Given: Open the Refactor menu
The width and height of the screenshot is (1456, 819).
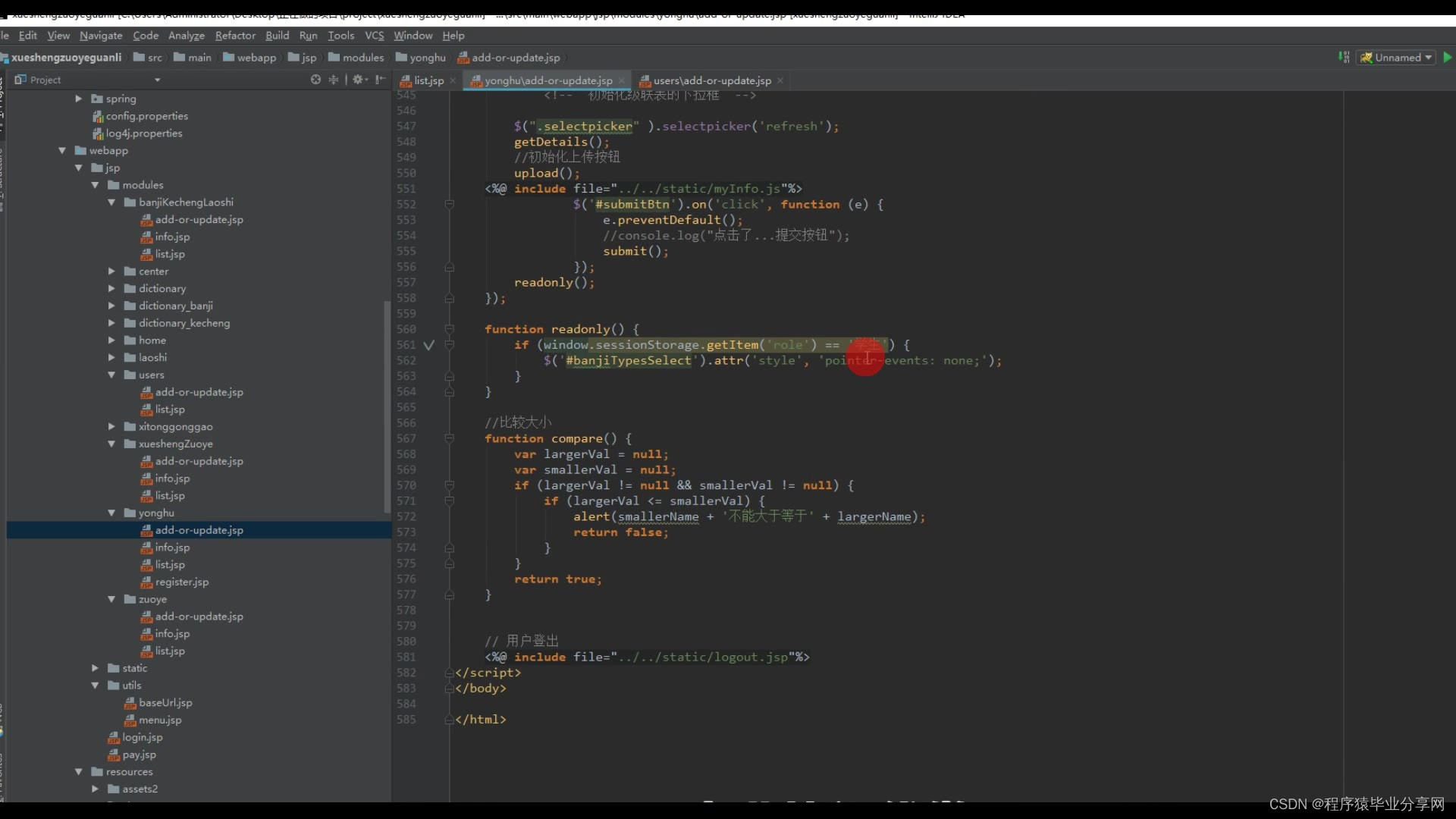Looking at the screenshot, I should coord(235,36).
